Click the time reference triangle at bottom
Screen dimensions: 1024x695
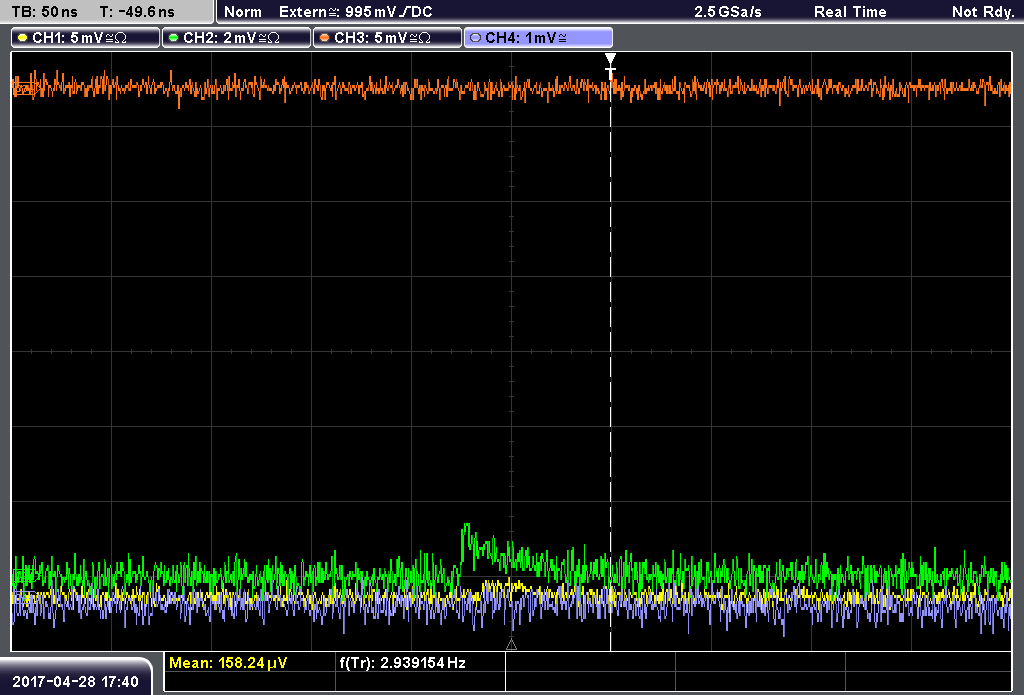pos(511,645)
